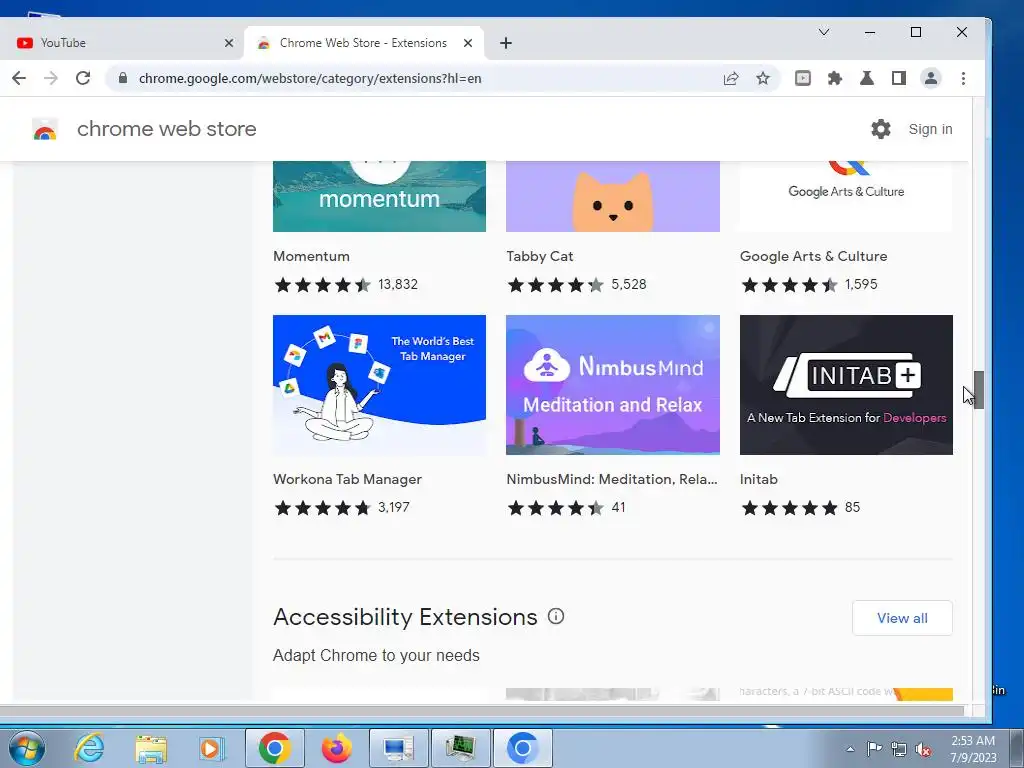Click the lock icon in the address bar
The width and height of the screenshot is (1024, 768).
[x=123, y=78]
